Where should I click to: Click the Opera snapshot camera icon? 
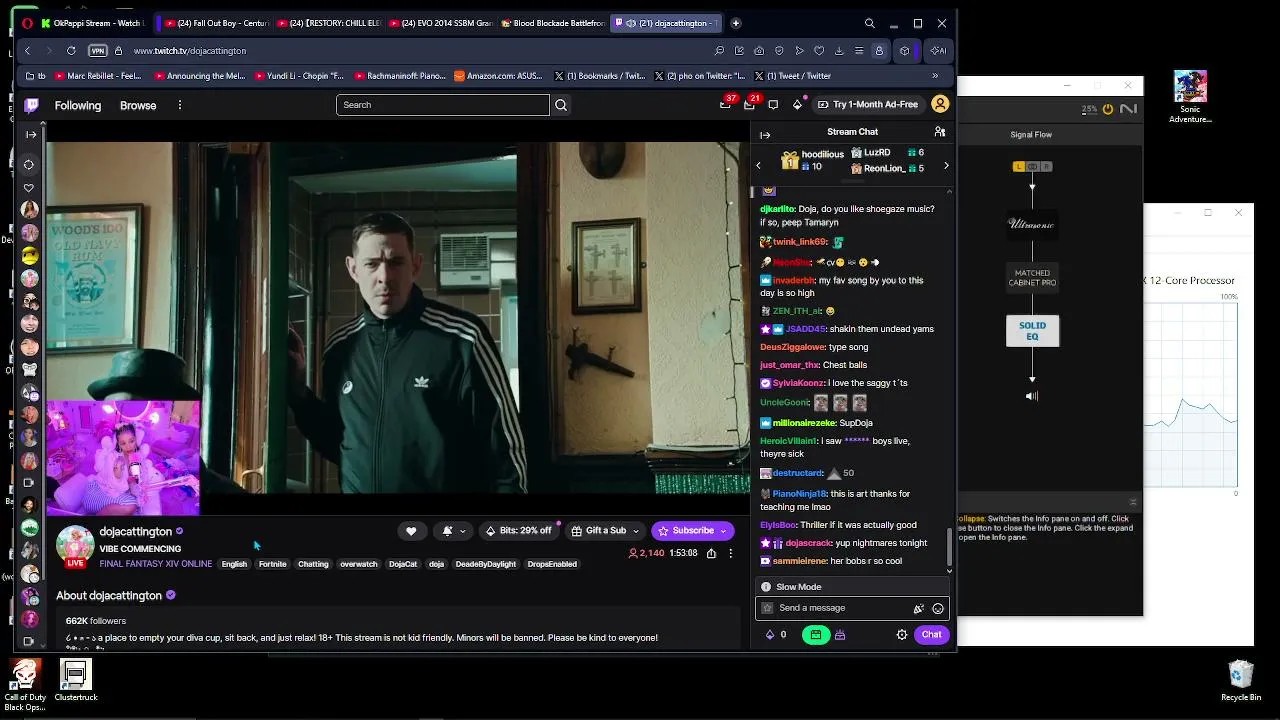pyautogui.click(x=759, y=51)
